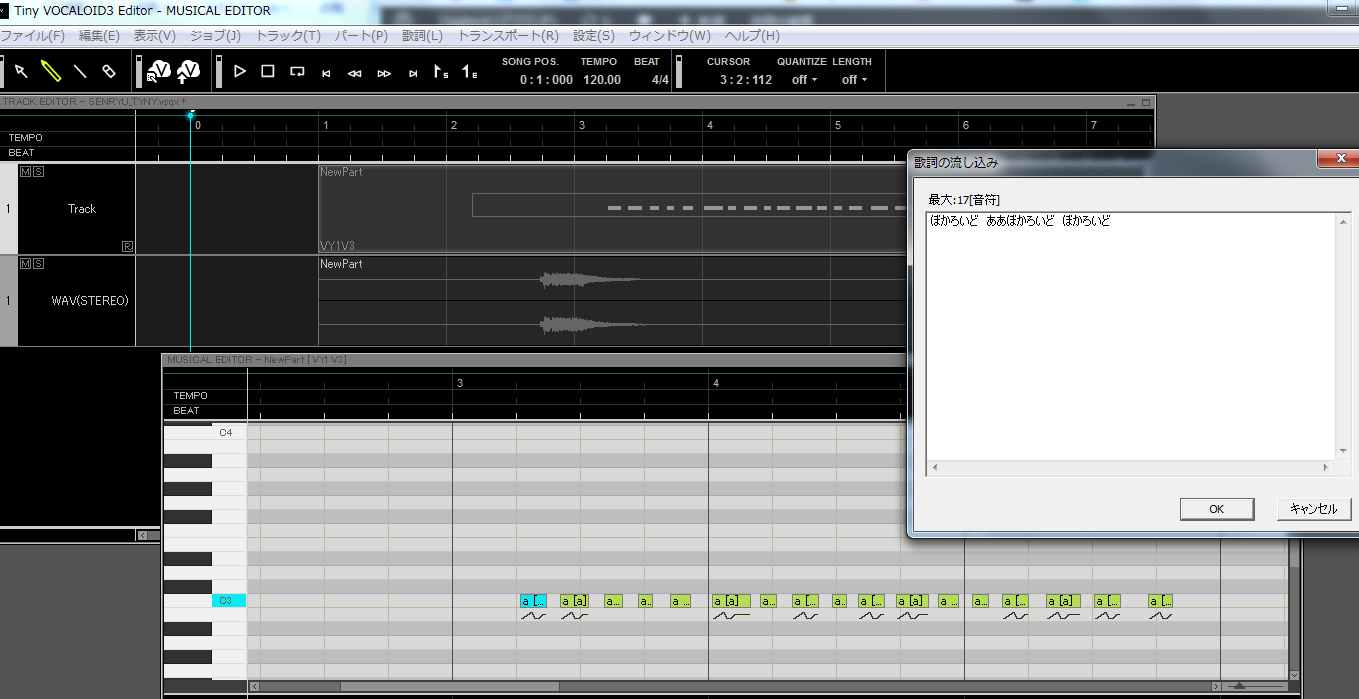1359x699 pixels.
Task: Toggle the R button on vocal Track
Action: point(128,246)
